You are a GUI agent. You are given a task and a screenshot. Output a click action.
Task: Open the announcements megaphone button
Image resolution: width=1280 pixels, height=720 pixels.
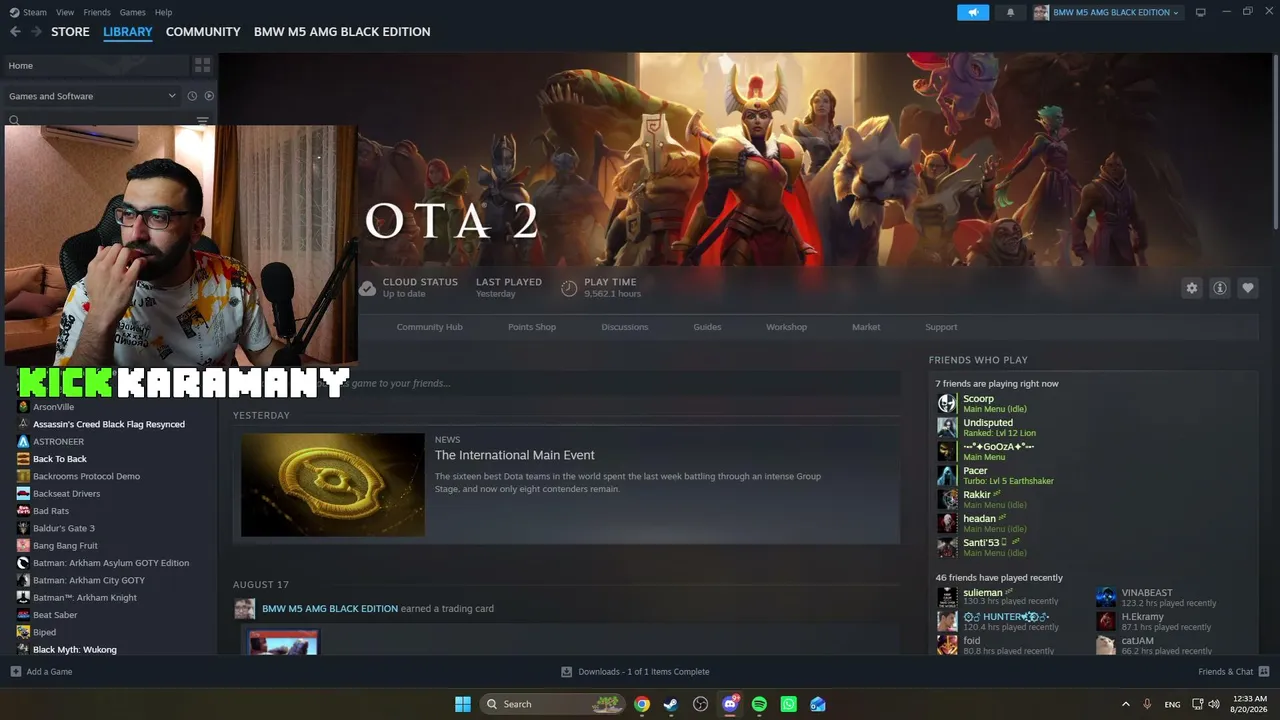973,12
